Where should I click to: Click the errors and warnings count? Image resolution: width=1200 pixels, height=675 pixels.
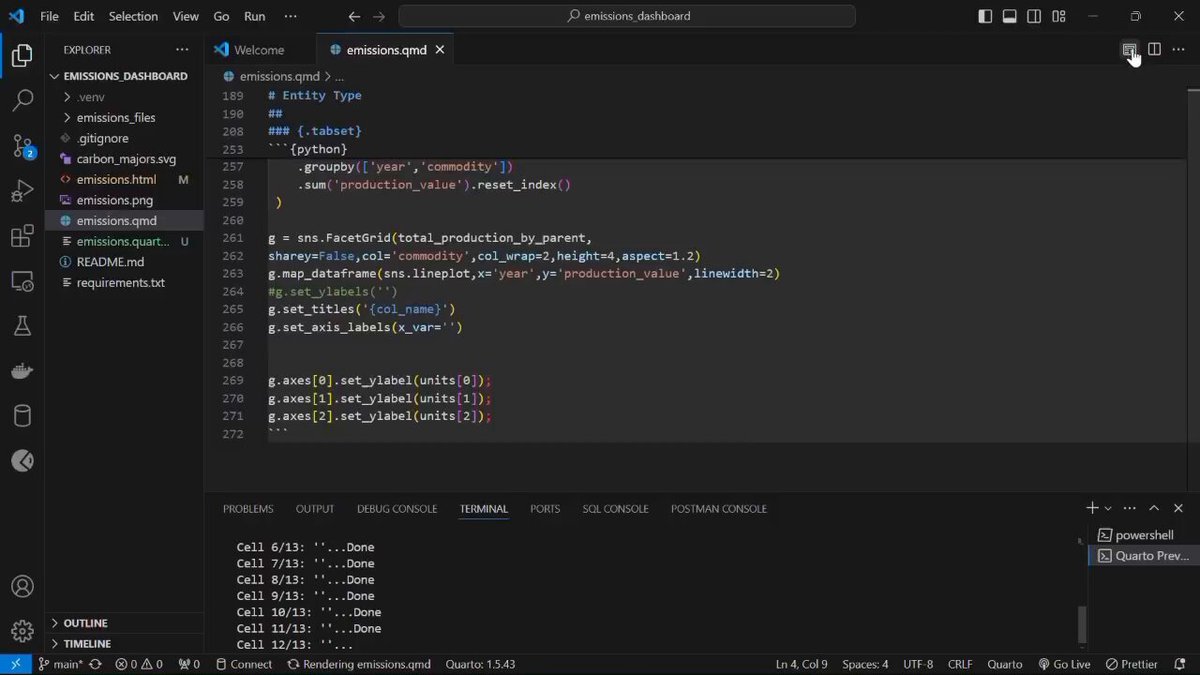[x=139, y=664]
